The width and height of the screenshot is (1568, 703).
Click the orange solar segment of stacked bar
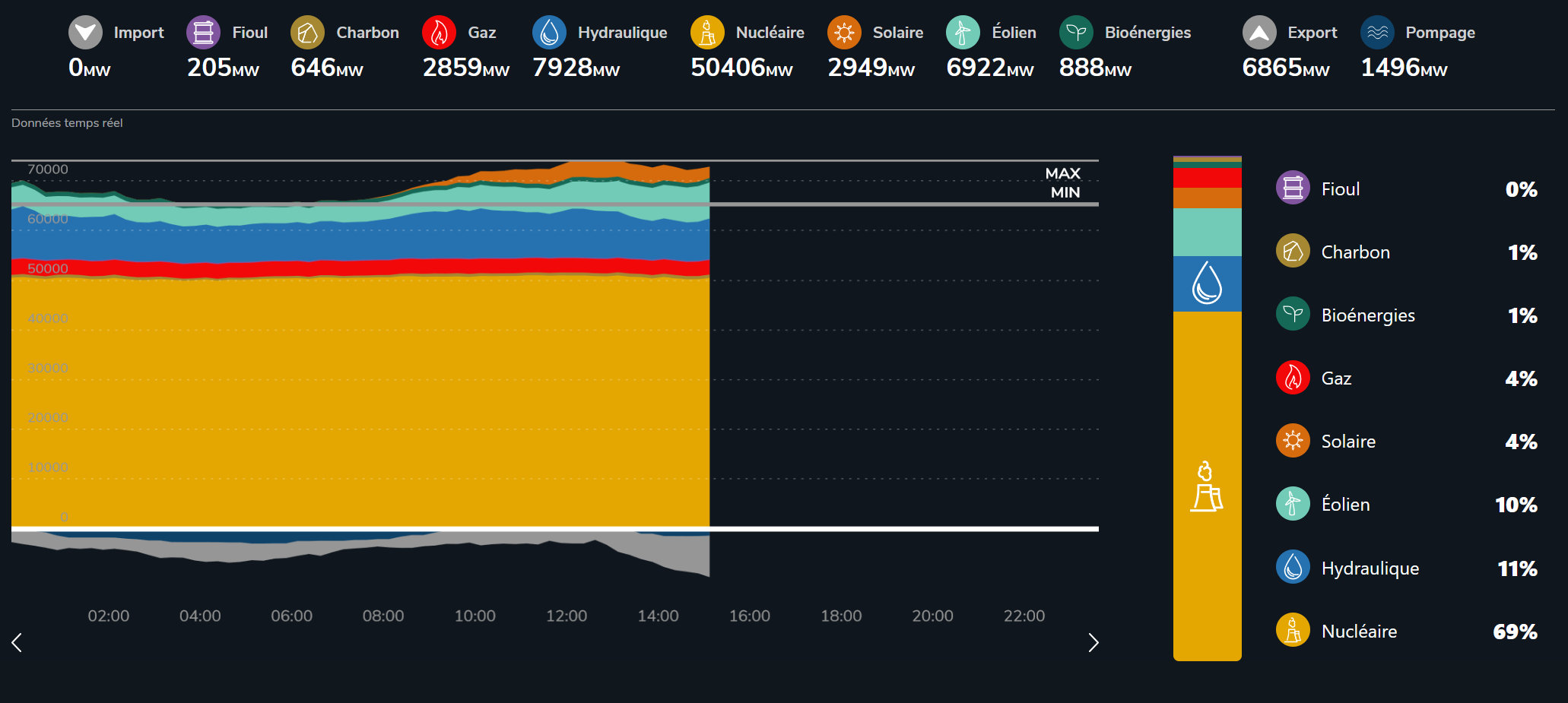[1208, 198]
